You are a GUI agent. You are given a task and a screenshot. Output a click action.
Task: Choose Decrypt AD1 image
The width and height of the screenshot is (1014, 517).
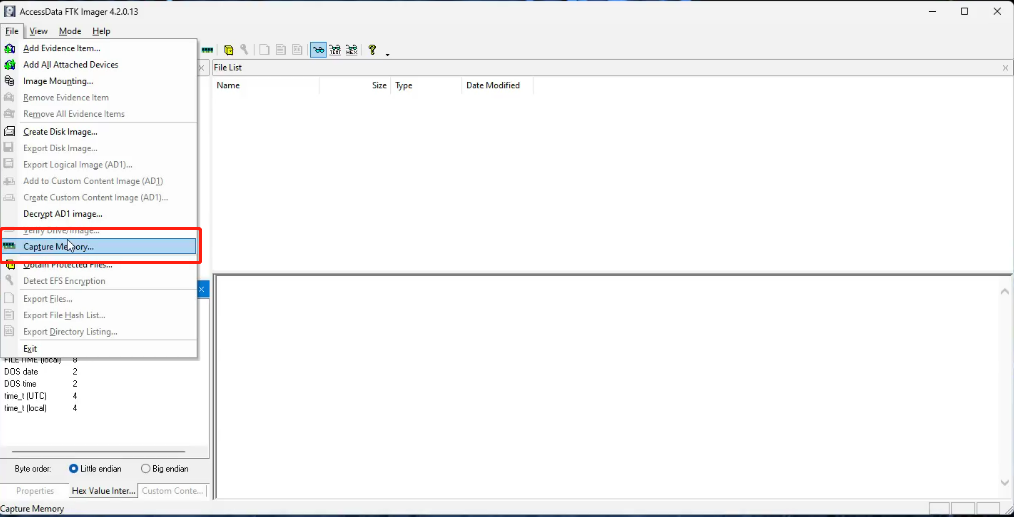tap(99, 214)
